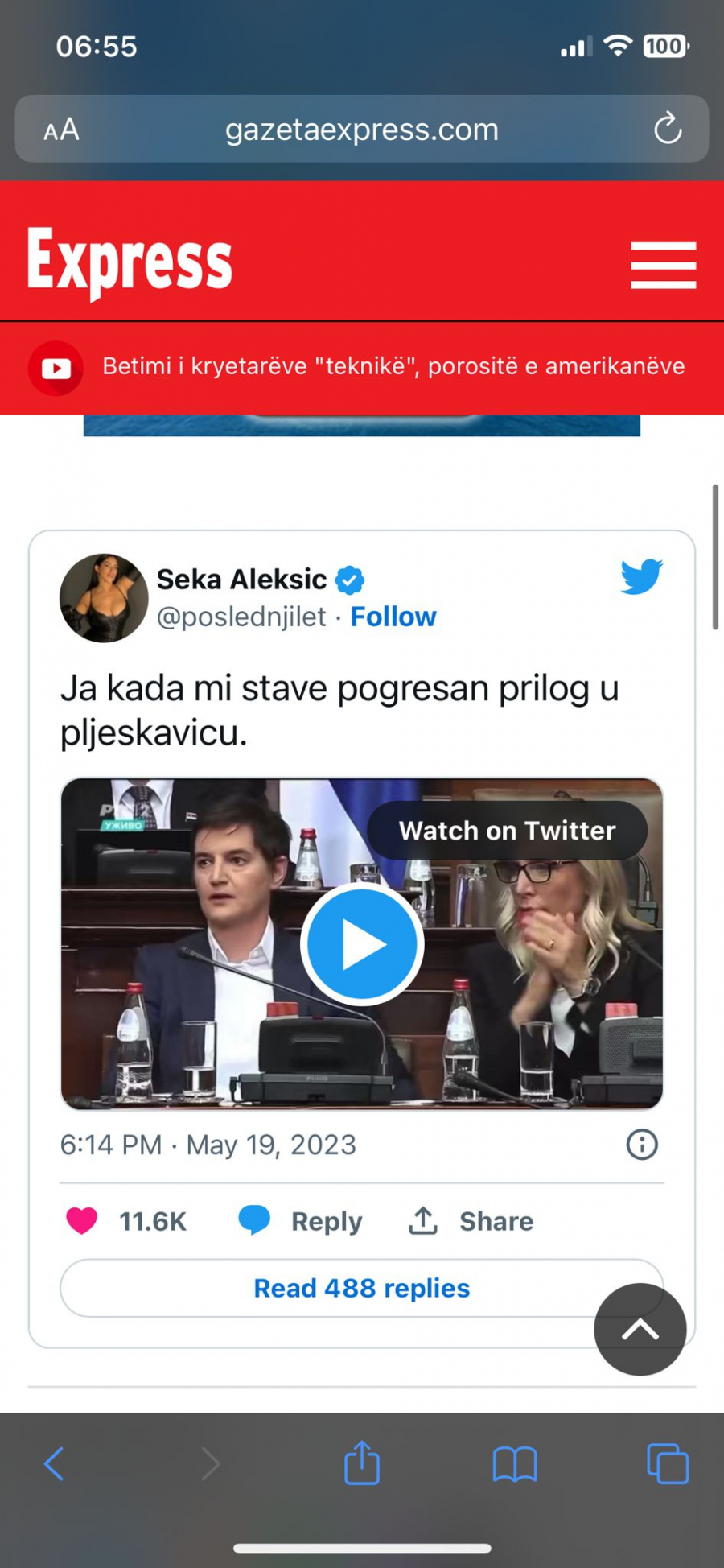724x1568 pixels.
Task: Open Seka Aleksic profile picture
Action: click(x=104, y=598)
